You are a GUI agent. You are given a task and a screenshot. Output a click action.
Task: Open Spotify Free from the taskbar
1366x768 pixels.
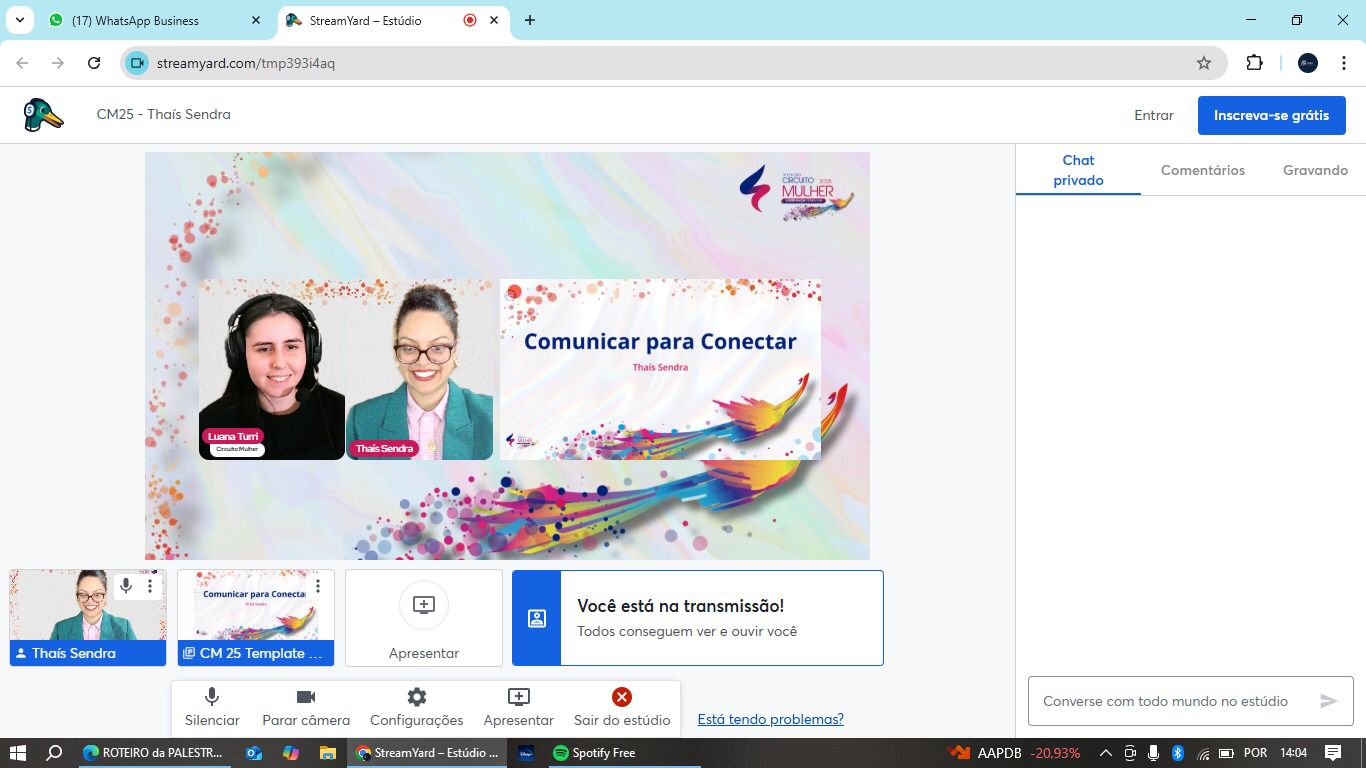(594, 753)
